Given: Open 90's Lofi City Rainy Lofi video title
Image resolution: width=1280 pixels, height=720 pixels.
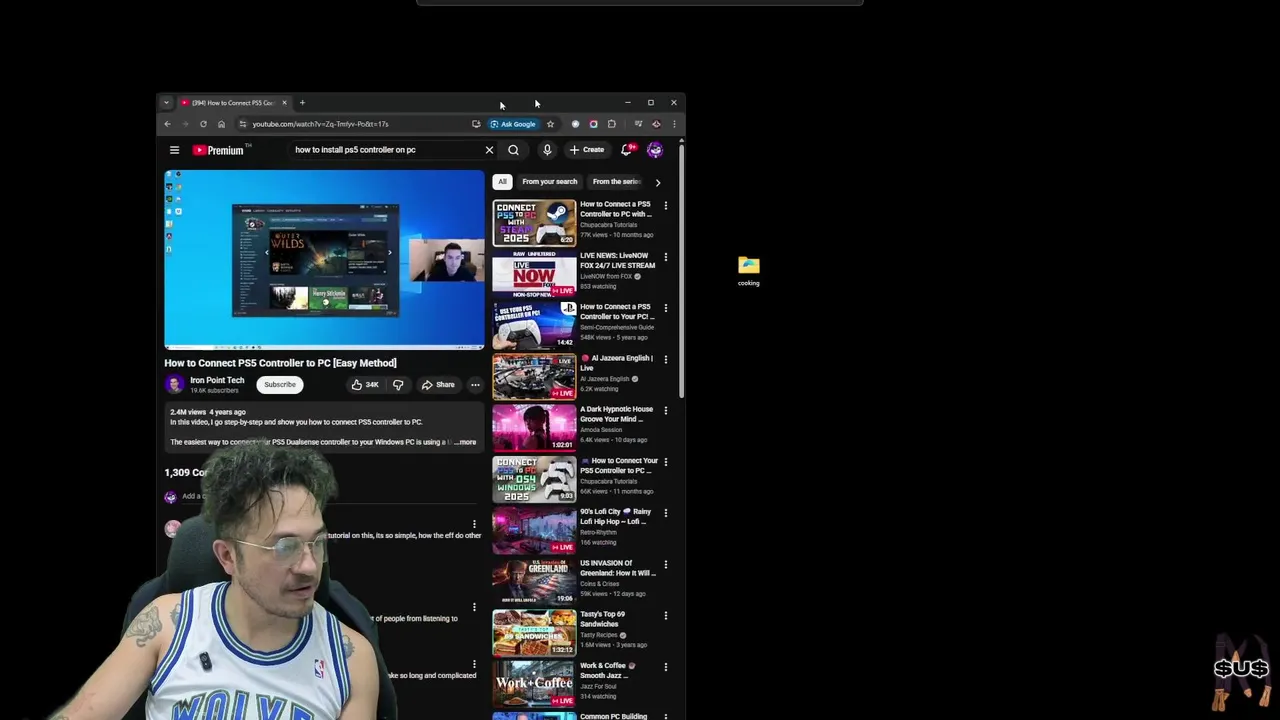Looking at the screenshot, I should pyautogui.click(x=614, y=517).
